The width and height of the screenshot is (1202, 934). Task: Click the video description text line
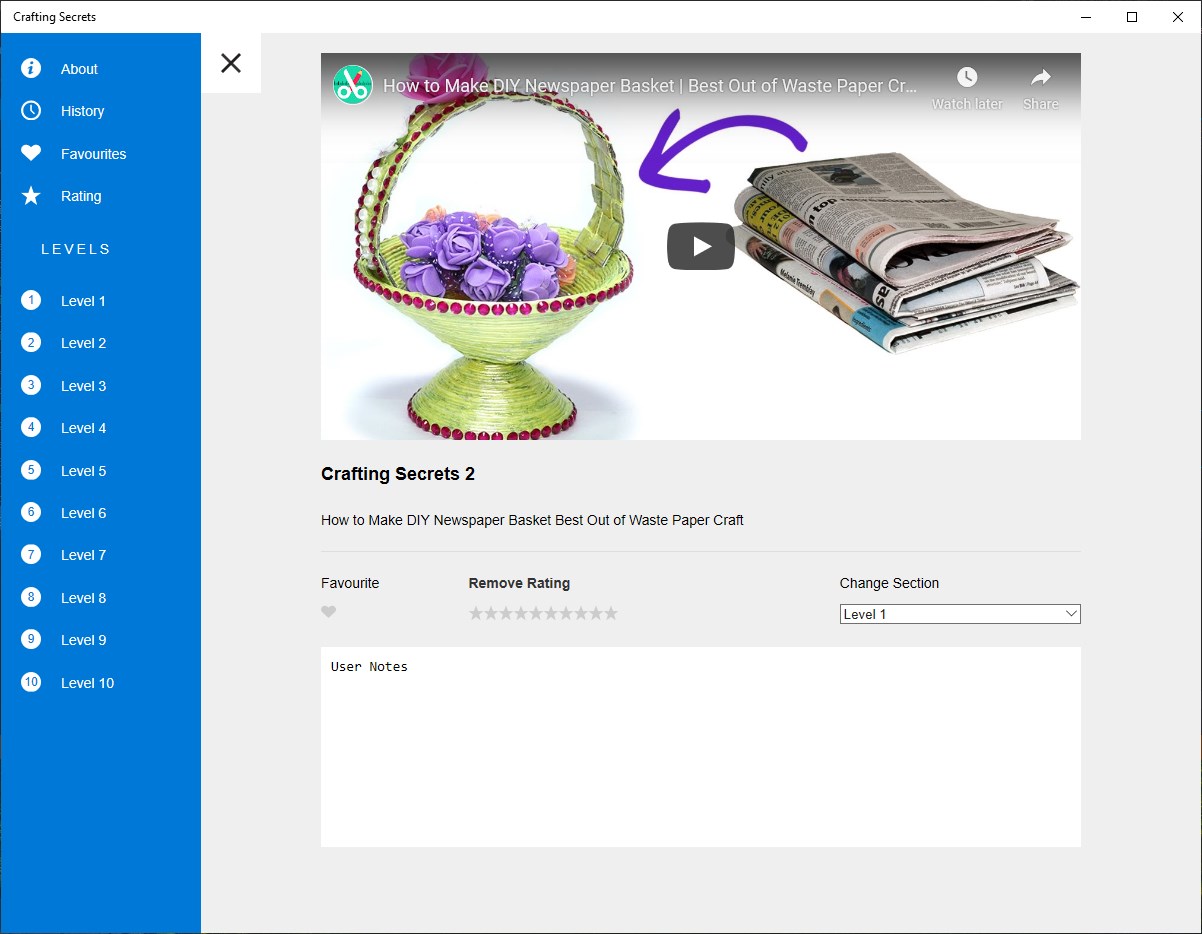click(532, 520)
